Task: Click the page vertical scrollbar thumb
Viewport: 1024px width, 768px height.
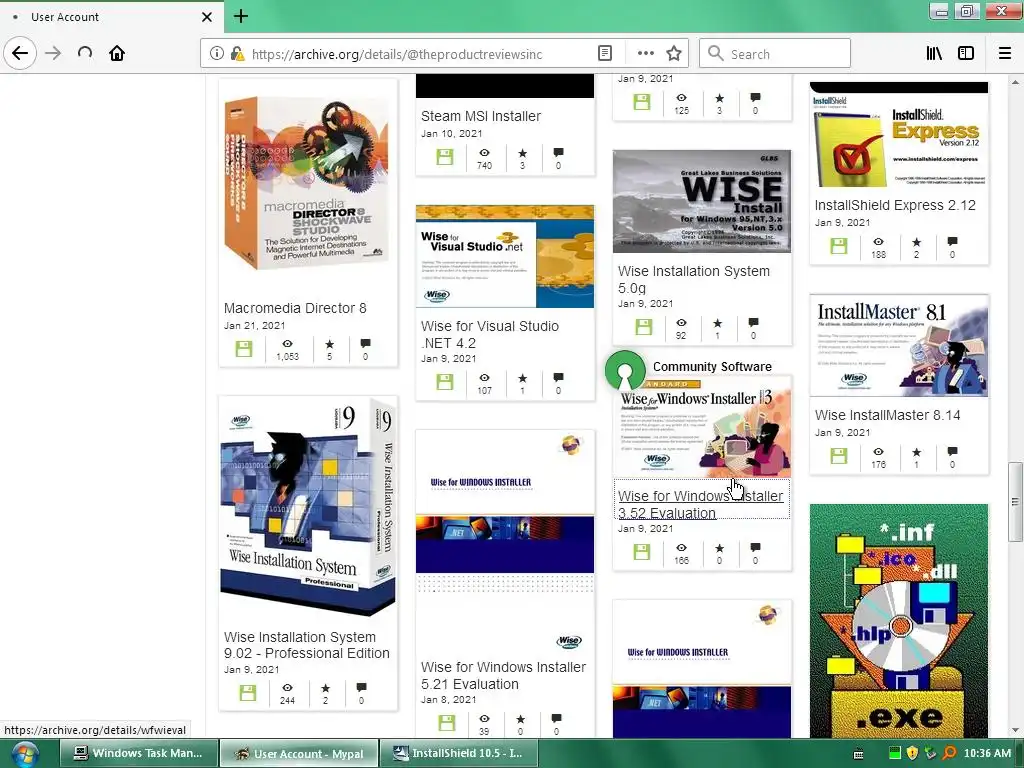Action: click(x=1015, y=502)
